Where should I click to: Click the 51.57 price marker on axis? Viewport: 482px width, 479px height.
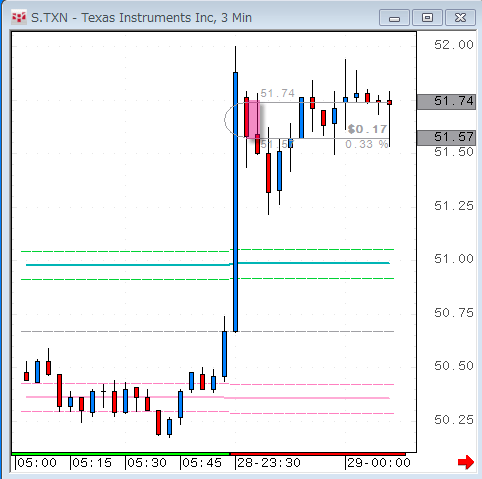[447, 137]
